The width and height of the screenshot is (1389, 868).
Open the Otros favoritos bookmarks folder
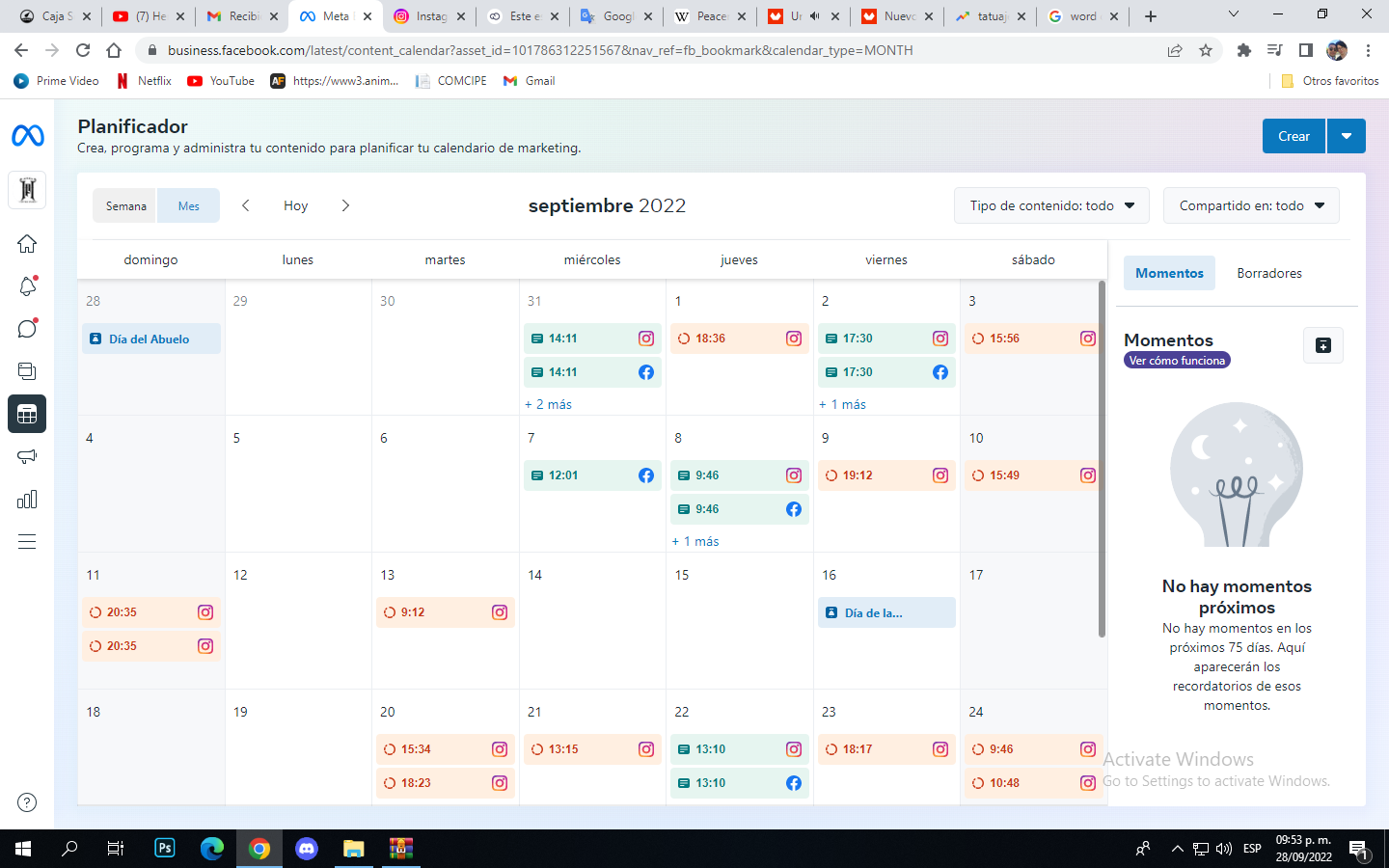point(1329,81)
